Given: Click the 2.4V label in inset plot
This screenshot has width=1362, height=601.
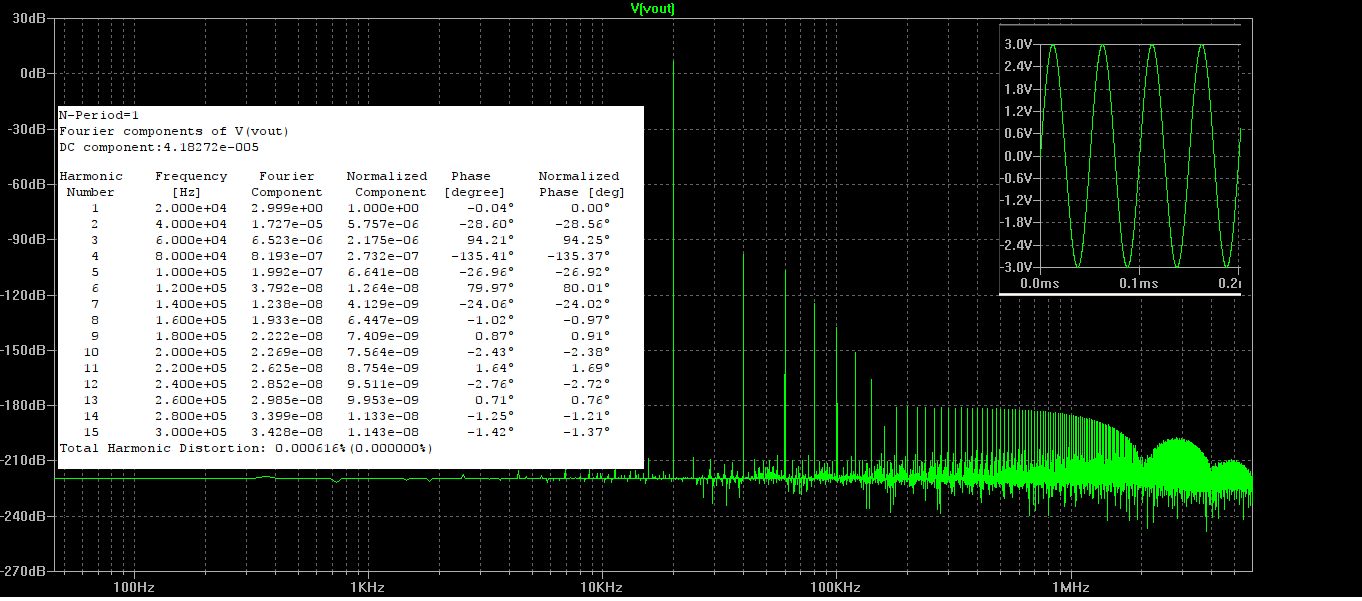Looking at the screenshot, I should pos(1018,66).
